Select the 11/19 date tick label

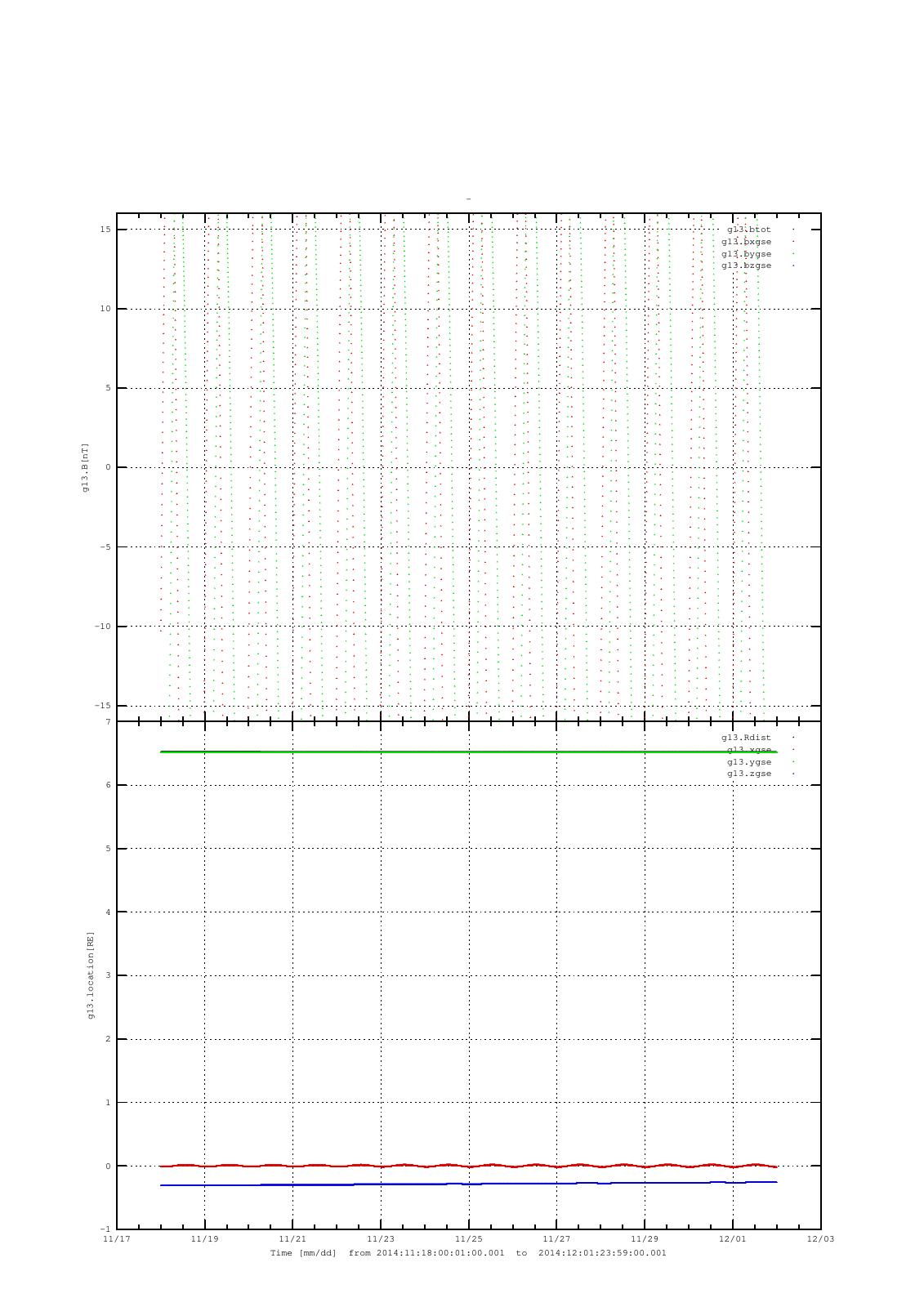point(204,1238)
